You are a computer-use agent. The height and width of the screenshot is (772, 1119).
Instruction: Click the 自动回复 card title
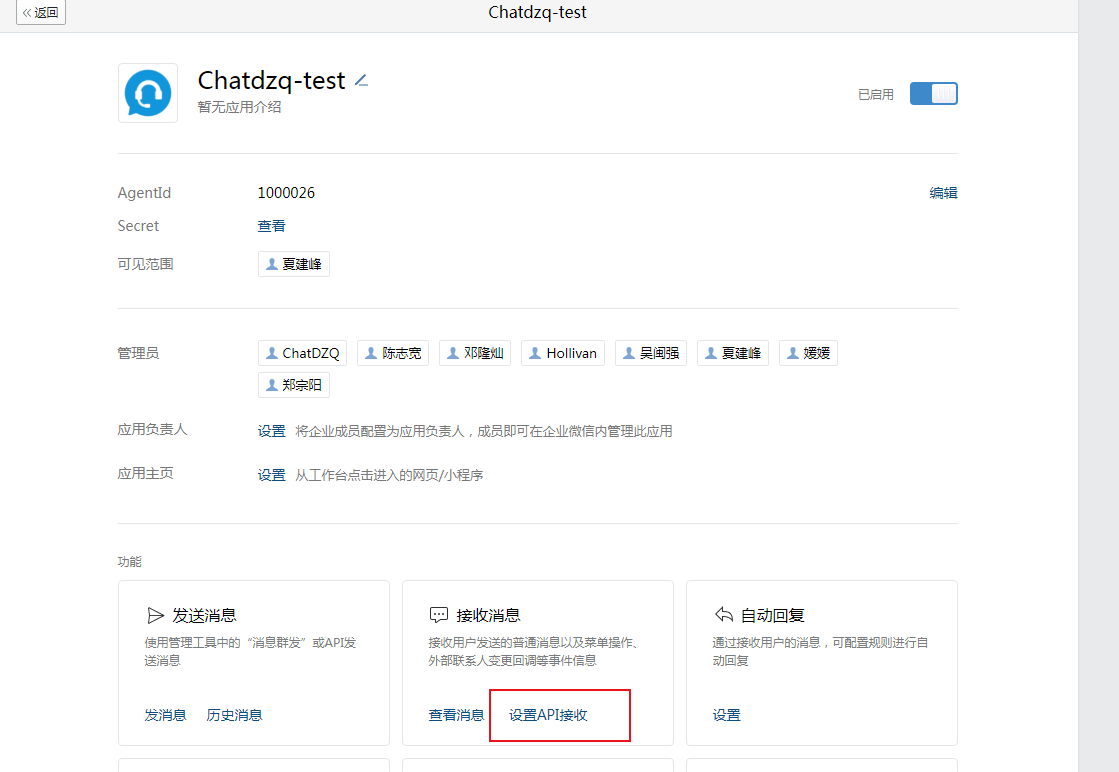pos(773,615)
